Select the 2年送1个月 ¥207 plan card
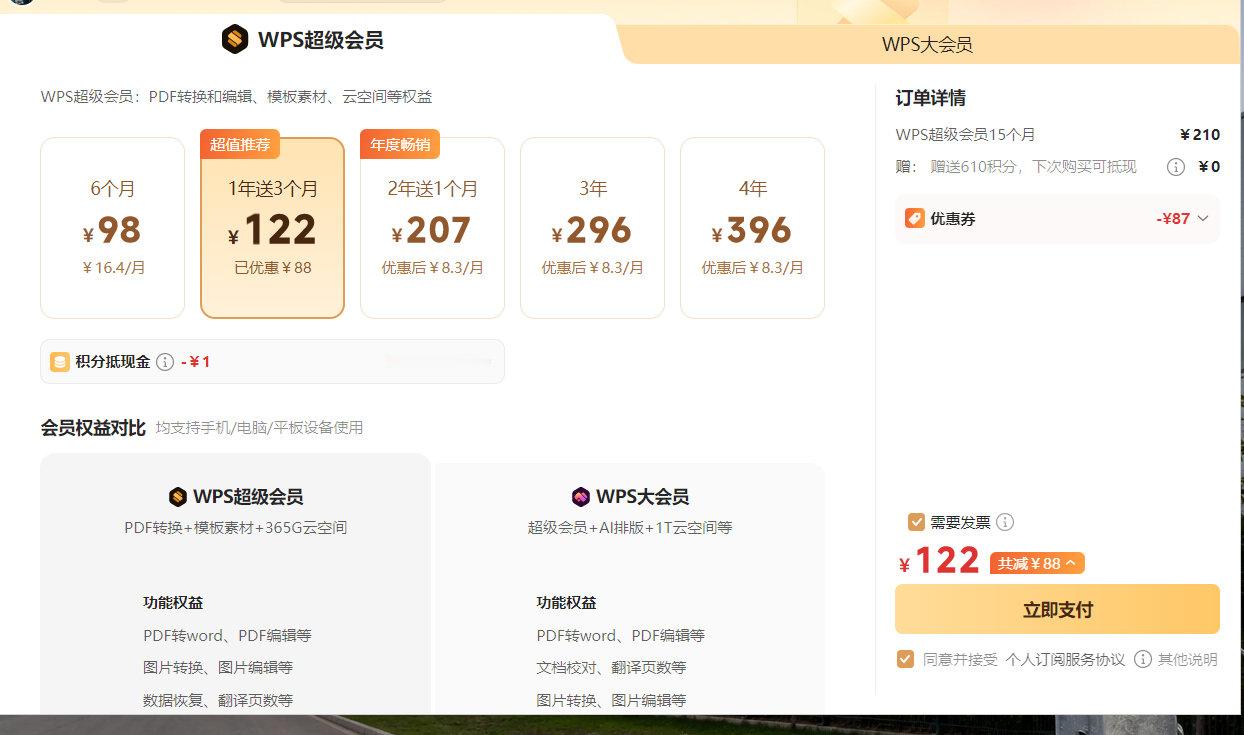Image resolution: width=1244 pixels, height=735 pixels. point(432,228)
